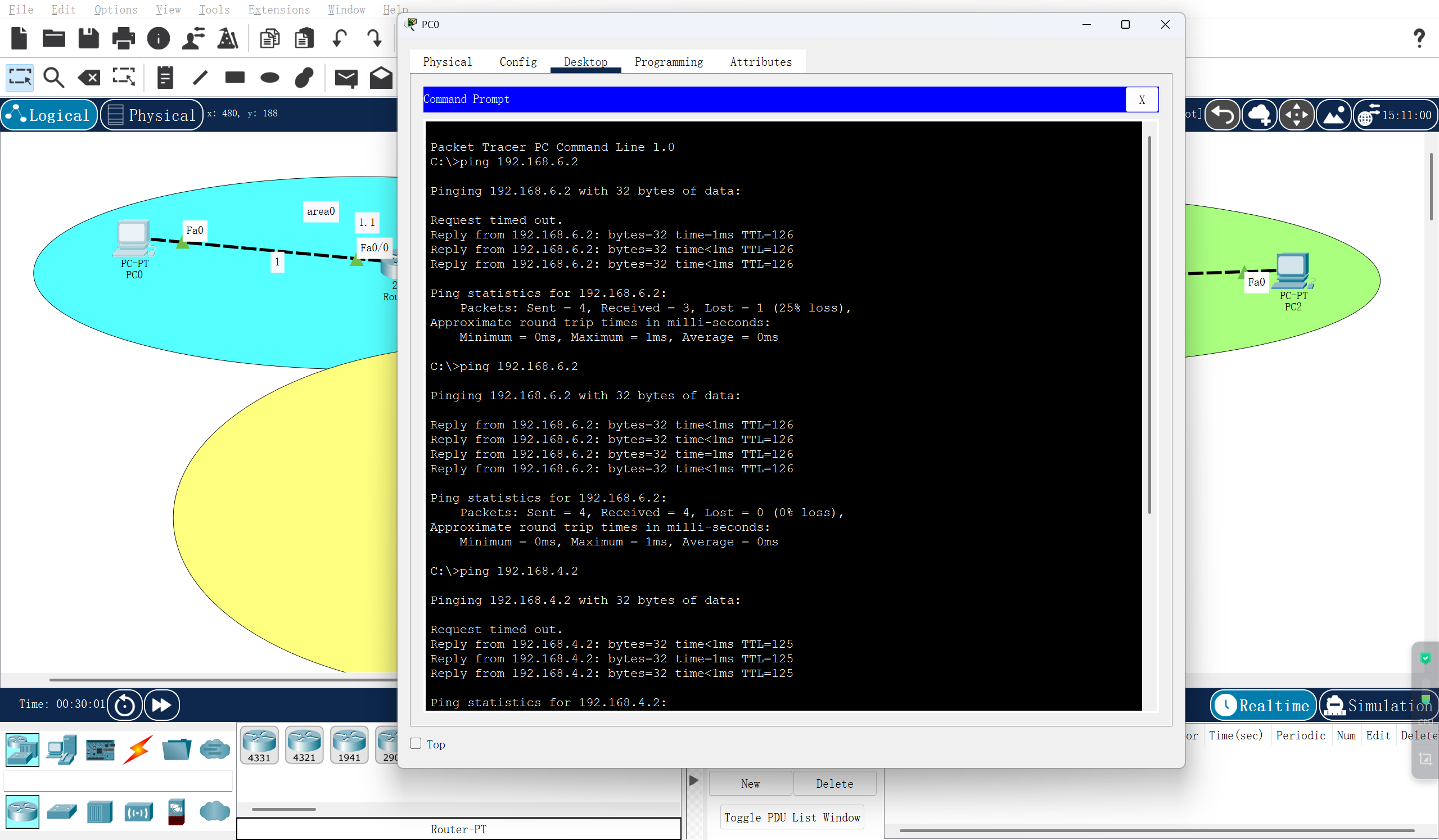The height and width of the screenshot is (840, 1439).
Task: Click the Save file icon
Action: click(x=88, y=38)
